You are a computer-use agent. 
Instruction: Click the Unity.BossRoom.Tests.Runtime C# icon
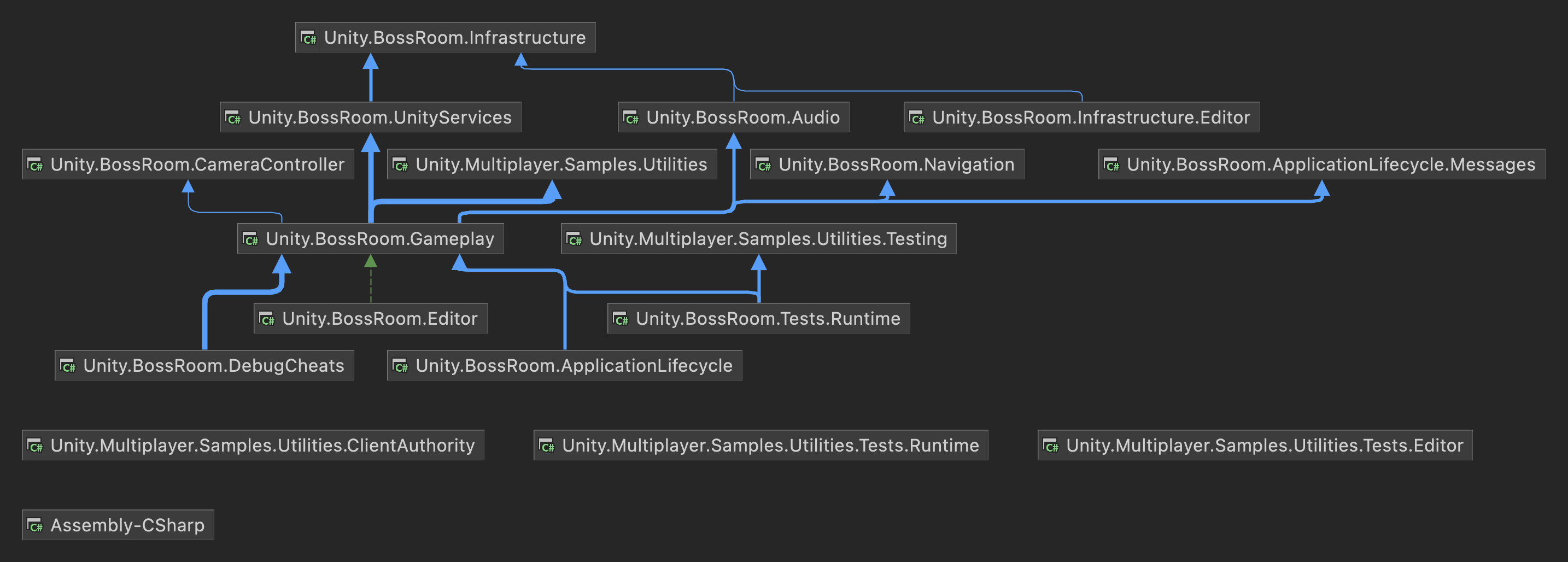tap(621, 319)
